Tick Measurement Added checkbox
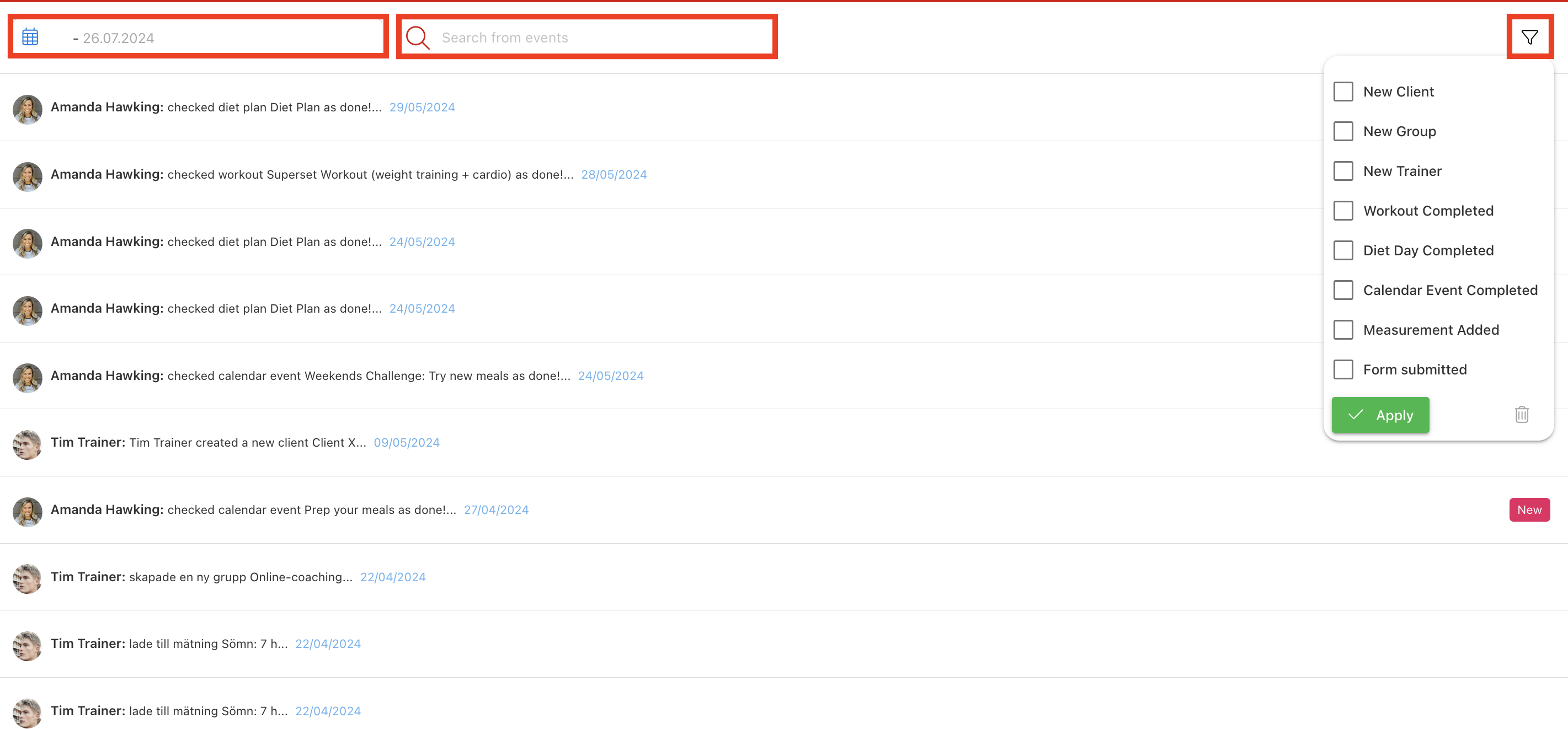 [x=1343, y=329]
